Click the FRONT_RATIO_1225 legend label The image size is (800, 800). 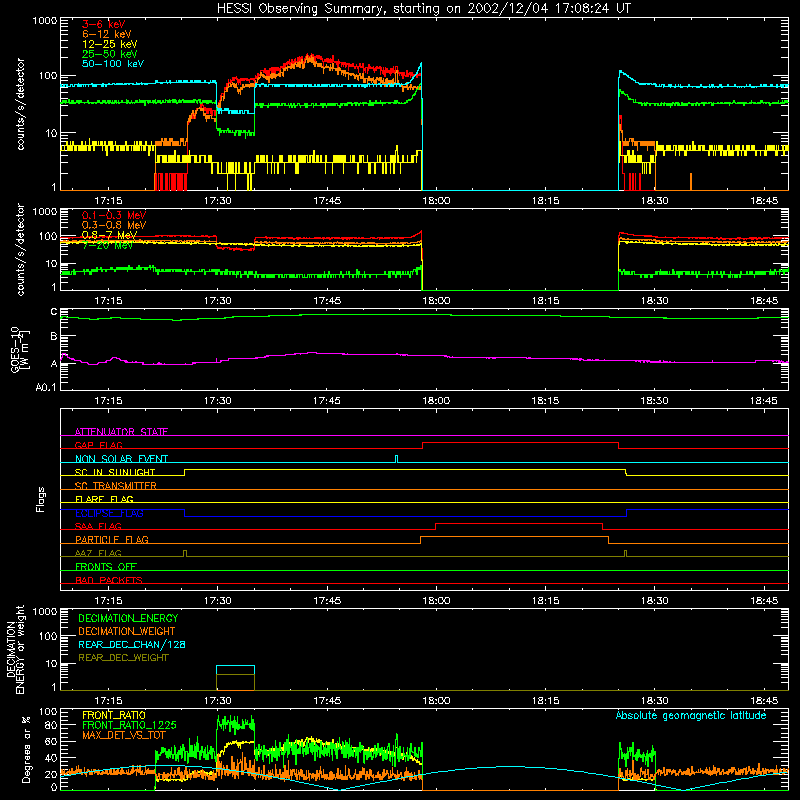(x=129, y=725)
